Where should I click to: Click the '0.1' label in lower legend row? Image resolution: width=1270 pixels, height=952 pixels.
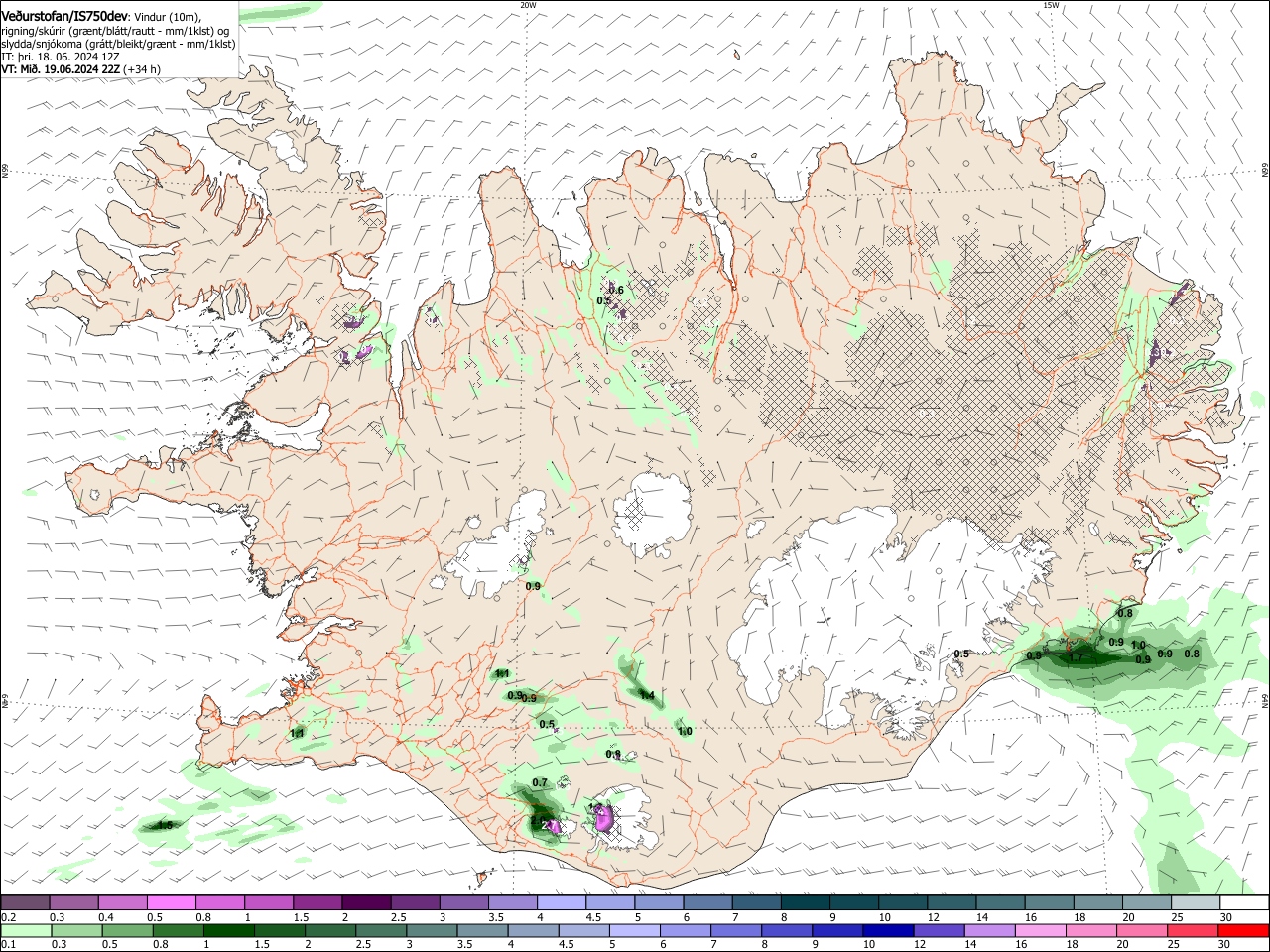click(x=8, y=945)
